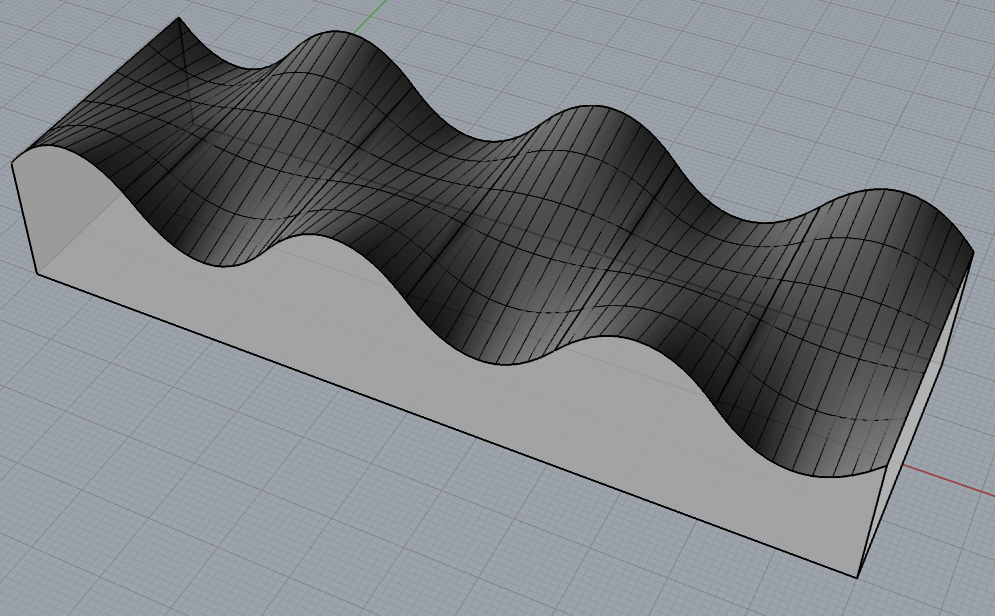Select the straight bottom front edge
Viewport: 995px width, 616px height.
point(450,424)
